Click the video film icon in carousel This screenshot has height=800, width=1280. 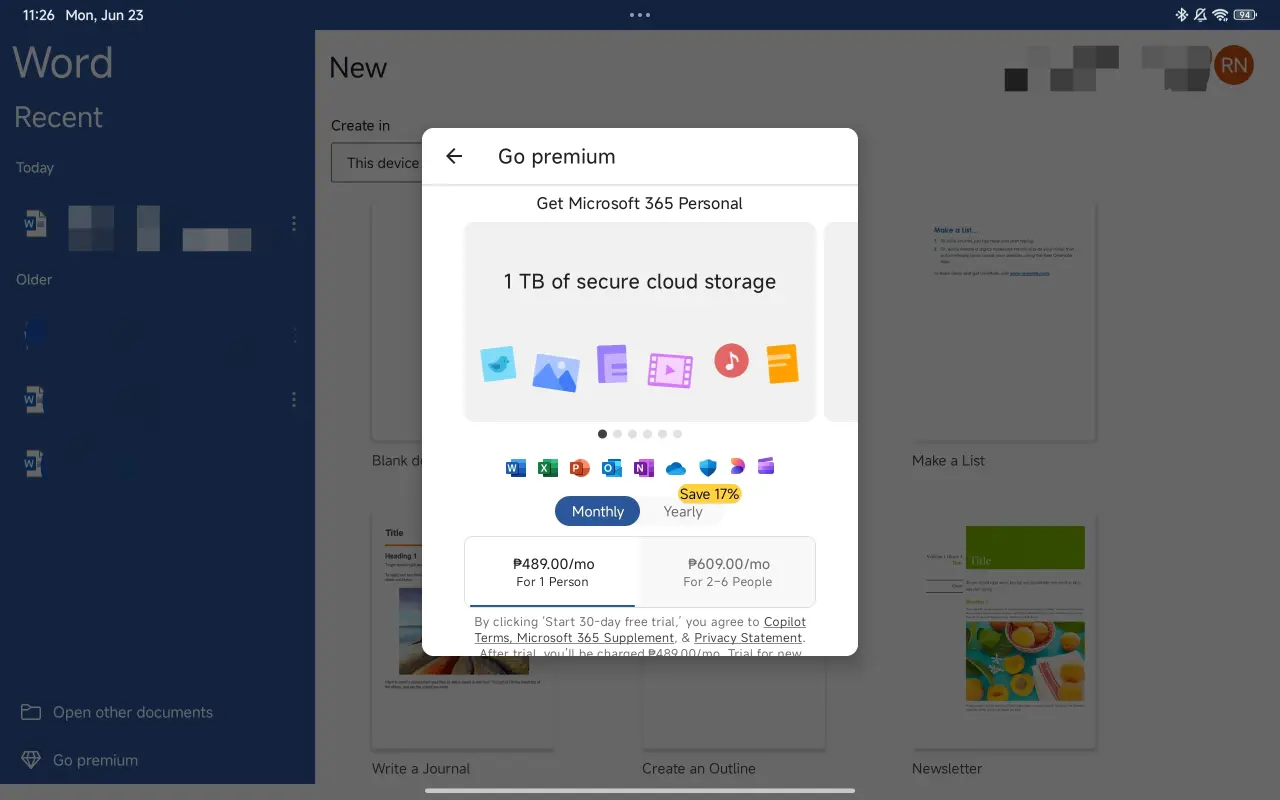point(670,370)
